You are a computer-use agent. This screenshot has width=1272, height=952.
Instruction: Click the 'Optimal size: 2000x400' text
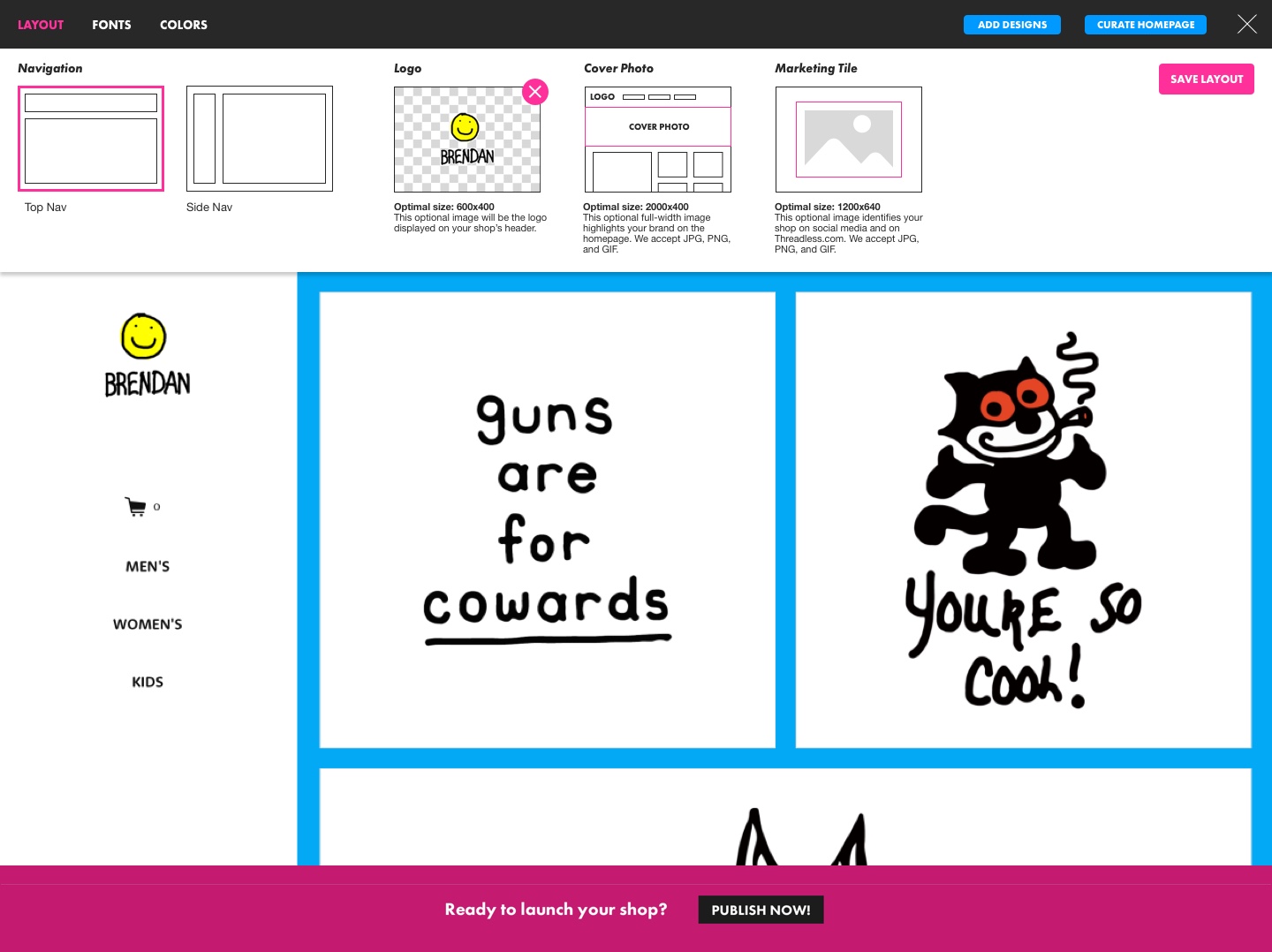[x=636, y=207]
